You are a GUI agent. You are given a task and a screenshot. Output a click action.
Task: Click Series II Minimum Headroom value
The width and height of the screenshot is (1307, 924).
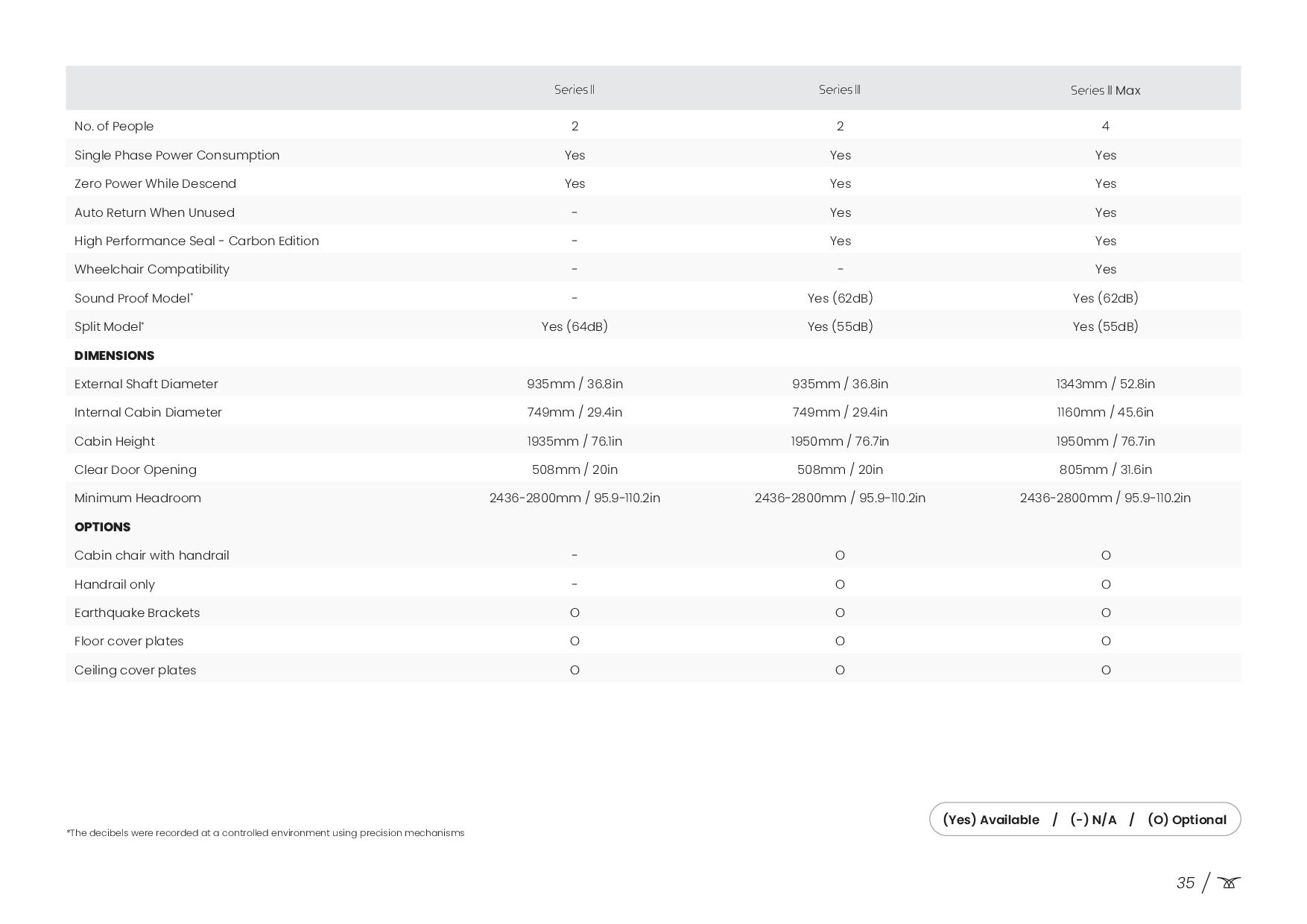tap(575, 498)
